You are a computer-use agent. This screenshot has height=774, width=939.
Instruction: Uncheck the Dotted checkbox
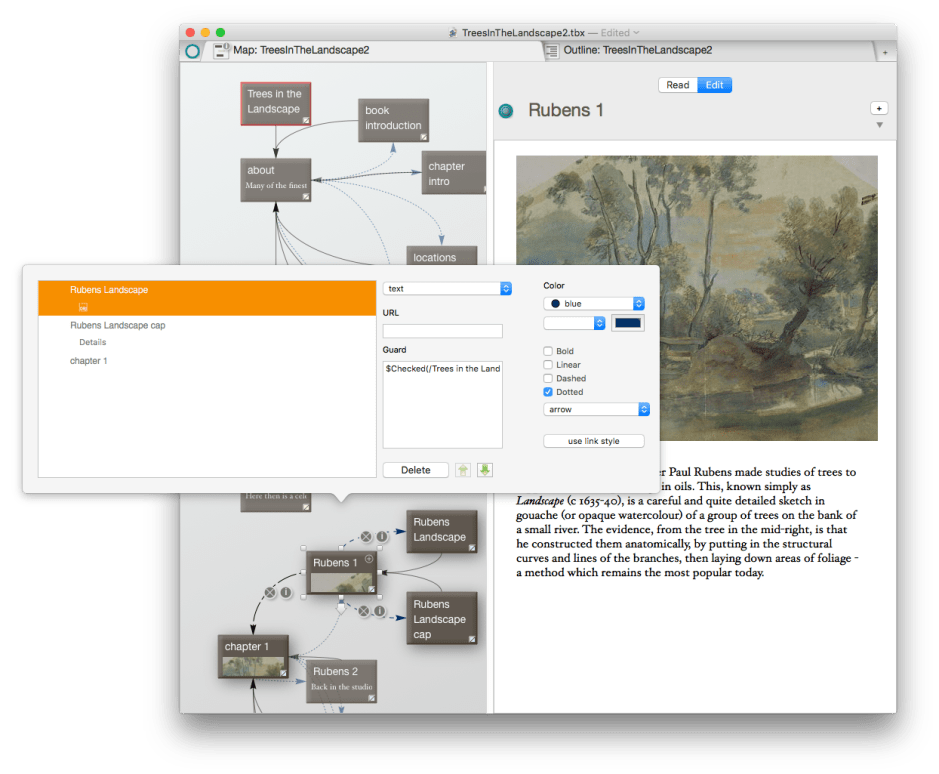pos(548,392)
